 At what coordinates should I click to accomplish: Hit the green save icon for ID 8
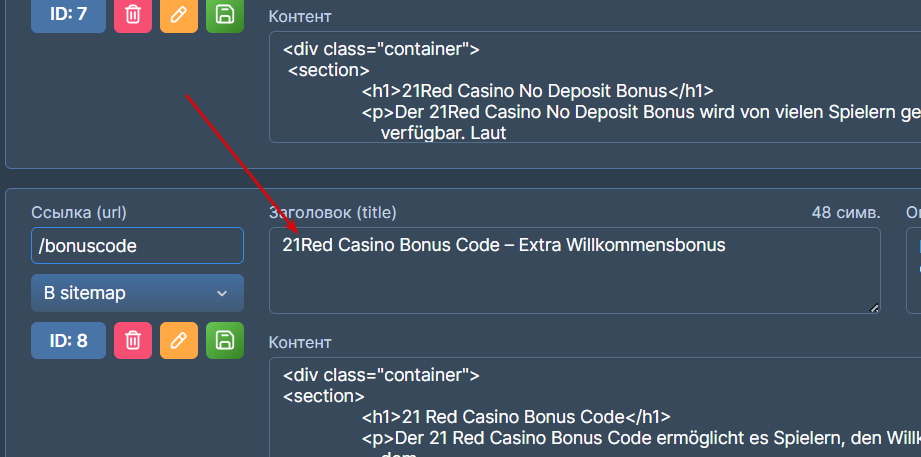point(225,341)
